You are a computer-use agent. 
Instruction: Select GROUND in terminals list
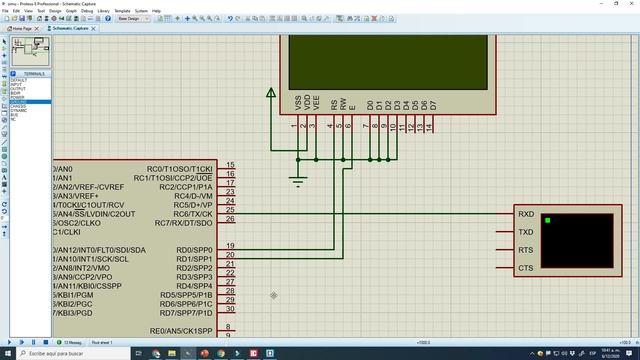31,102
